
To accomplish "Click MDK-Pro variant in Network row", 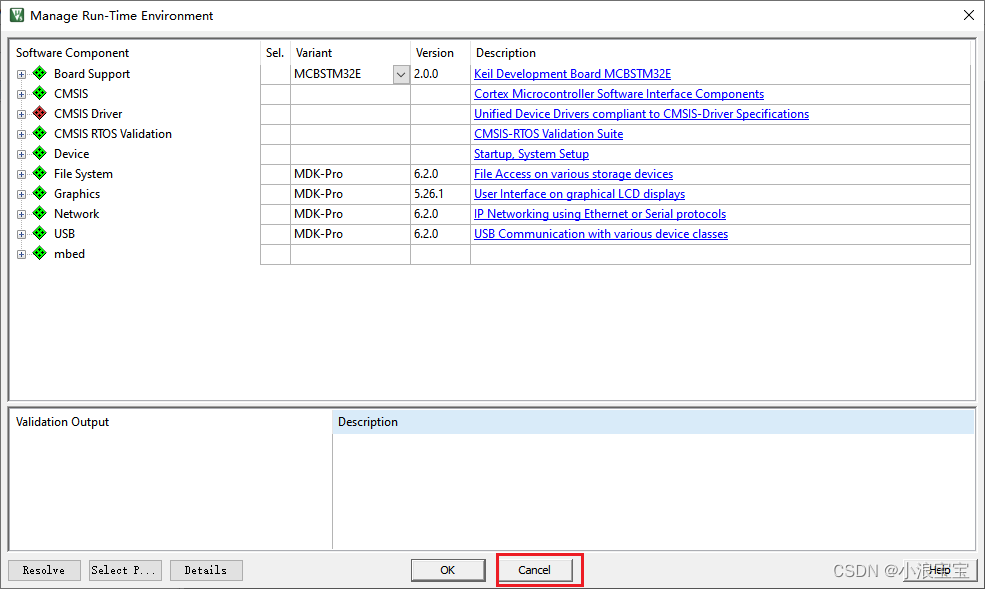I will point(318,214).
